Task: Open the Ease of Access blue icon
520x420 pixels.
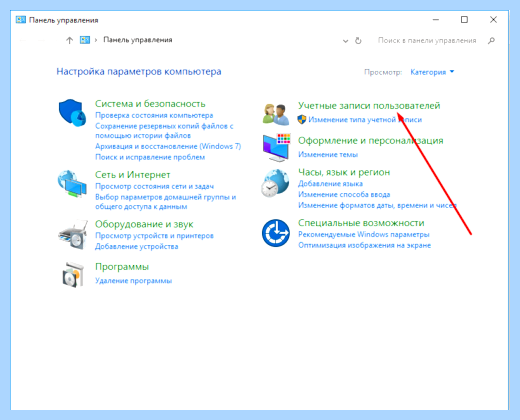Action: [x=276, y=233]
